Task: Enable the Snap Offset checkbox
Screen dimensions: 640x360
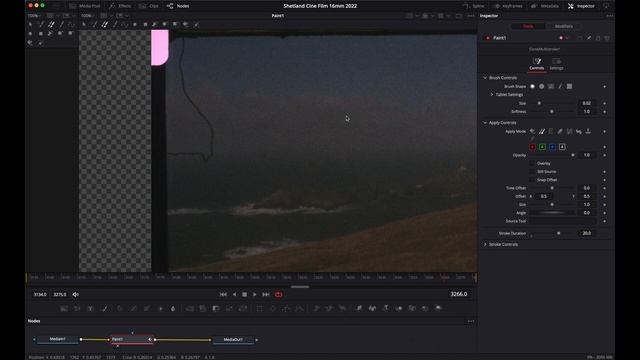Action: coord(532,180)
